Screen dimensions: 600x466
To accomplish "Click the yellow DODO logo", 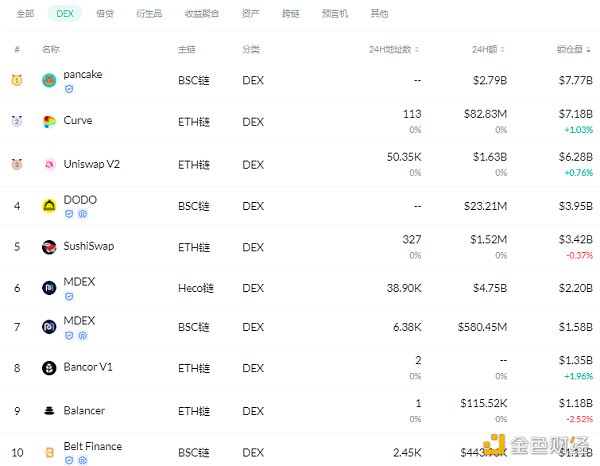I will pyautogui.click(x=49, y=205).
